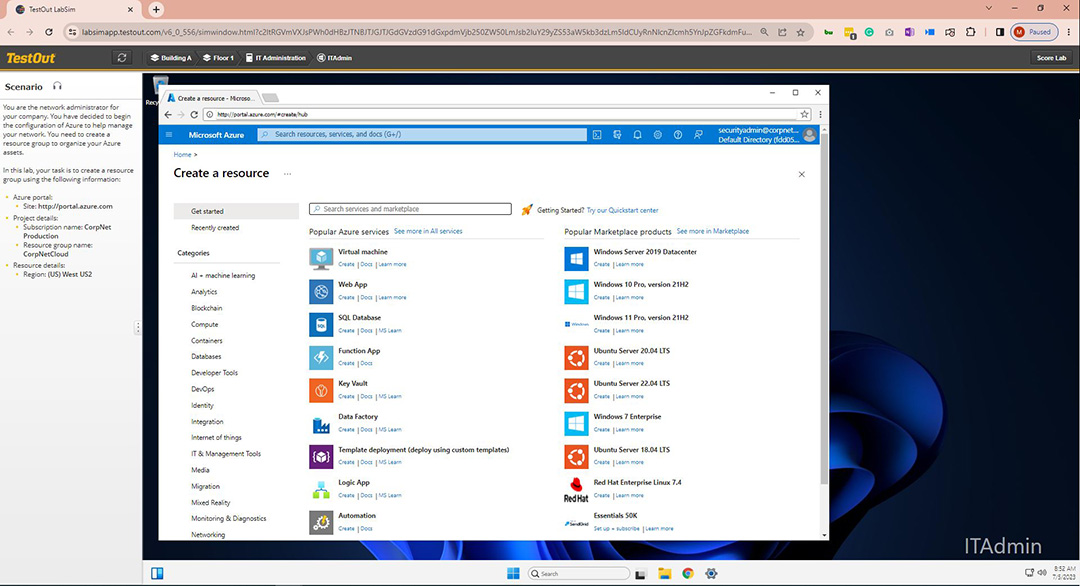
Task: Open the simulated browser three-dot menu
Action: pyautogui.click(x=821, y=115)
